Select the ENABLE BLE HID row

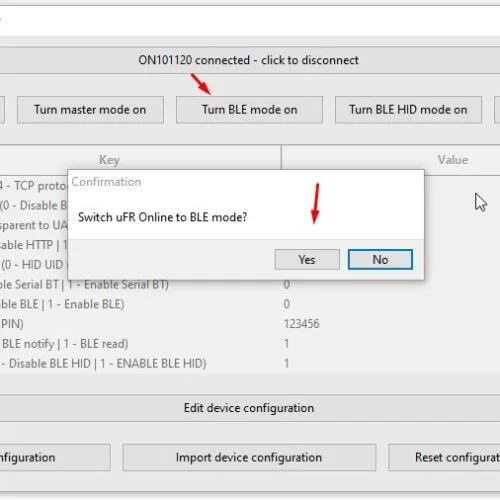pos(250,363)
